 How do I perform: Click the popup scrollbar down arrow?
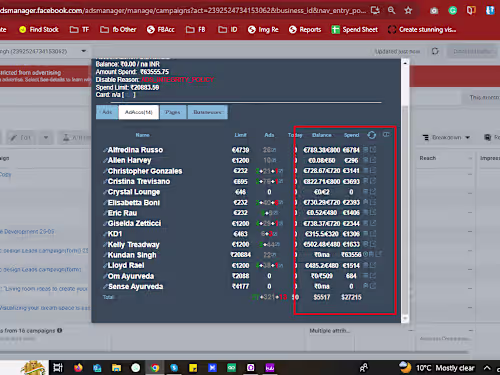coord(405,319)
